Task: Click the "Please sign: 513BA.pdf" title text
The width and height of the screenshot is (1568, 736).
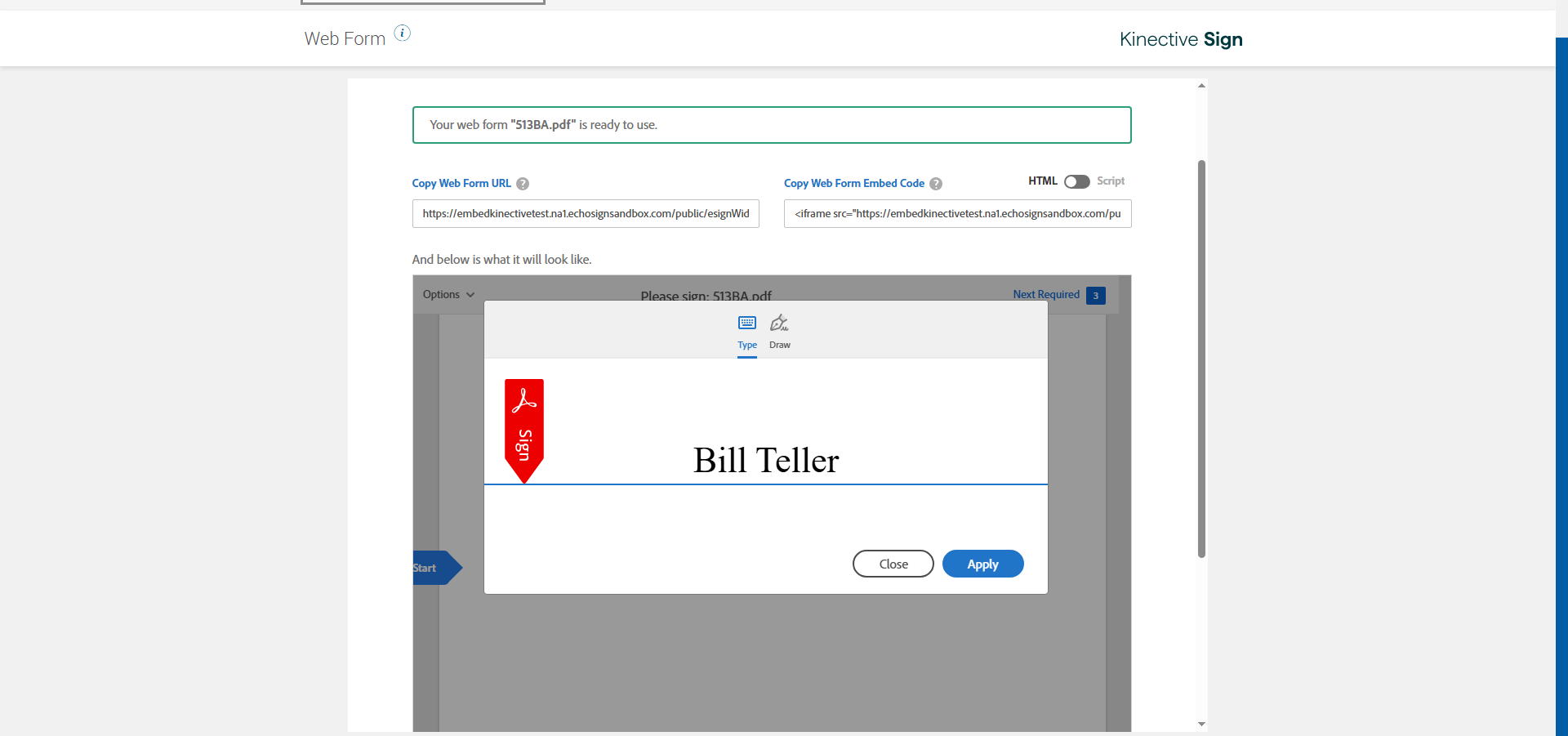Action: [x=706, y=296]
